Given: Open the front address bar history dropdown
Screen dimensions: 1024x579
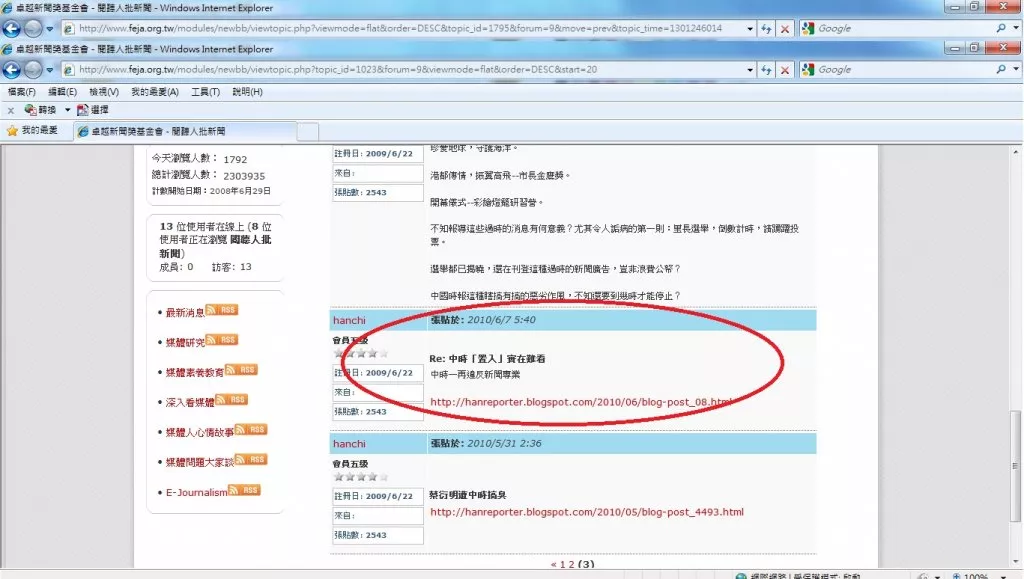Looking at the screenshot, I should pyautogui.click(x=750, y=70).
